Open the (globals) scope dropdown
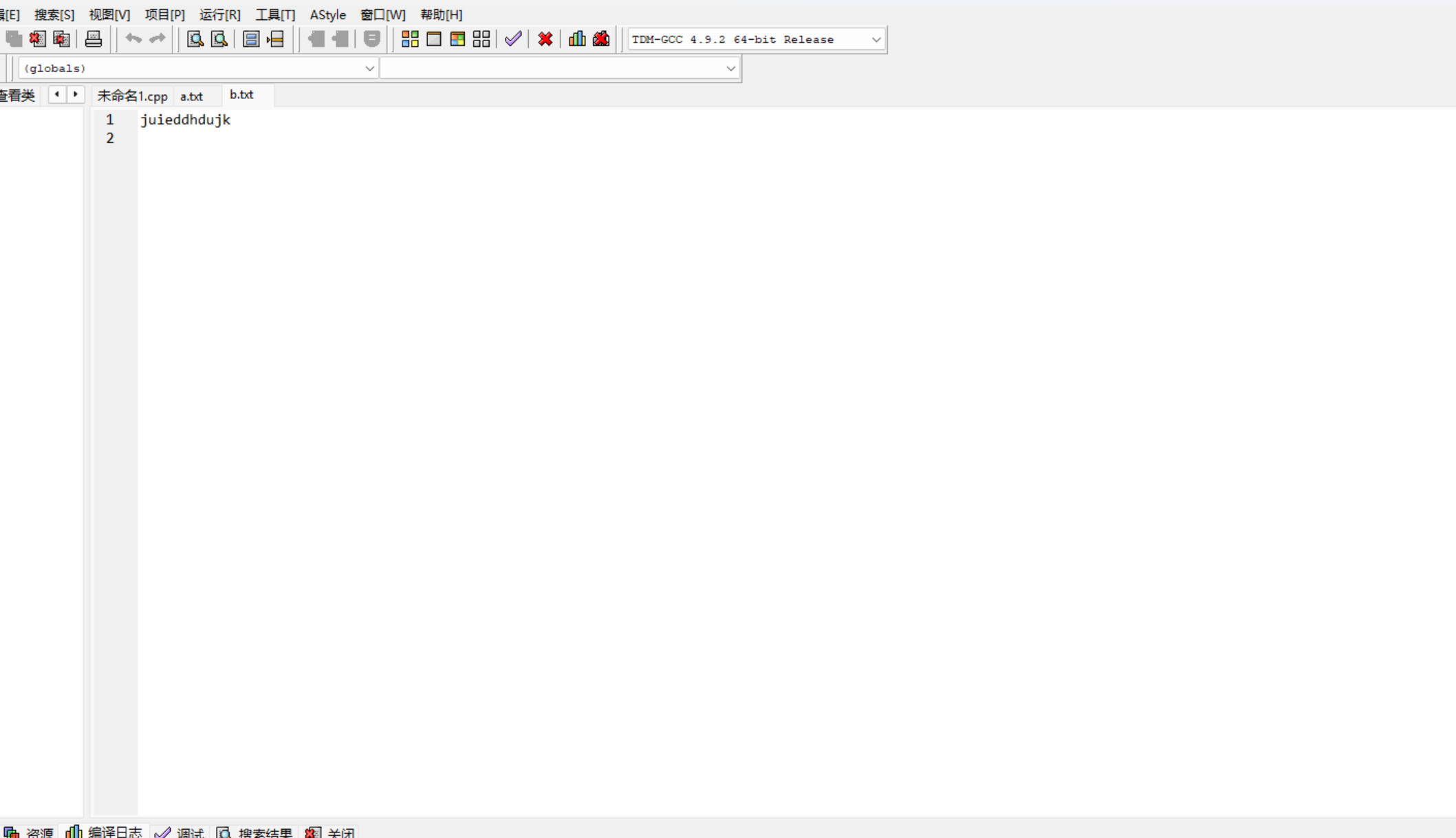 [369, 68]
